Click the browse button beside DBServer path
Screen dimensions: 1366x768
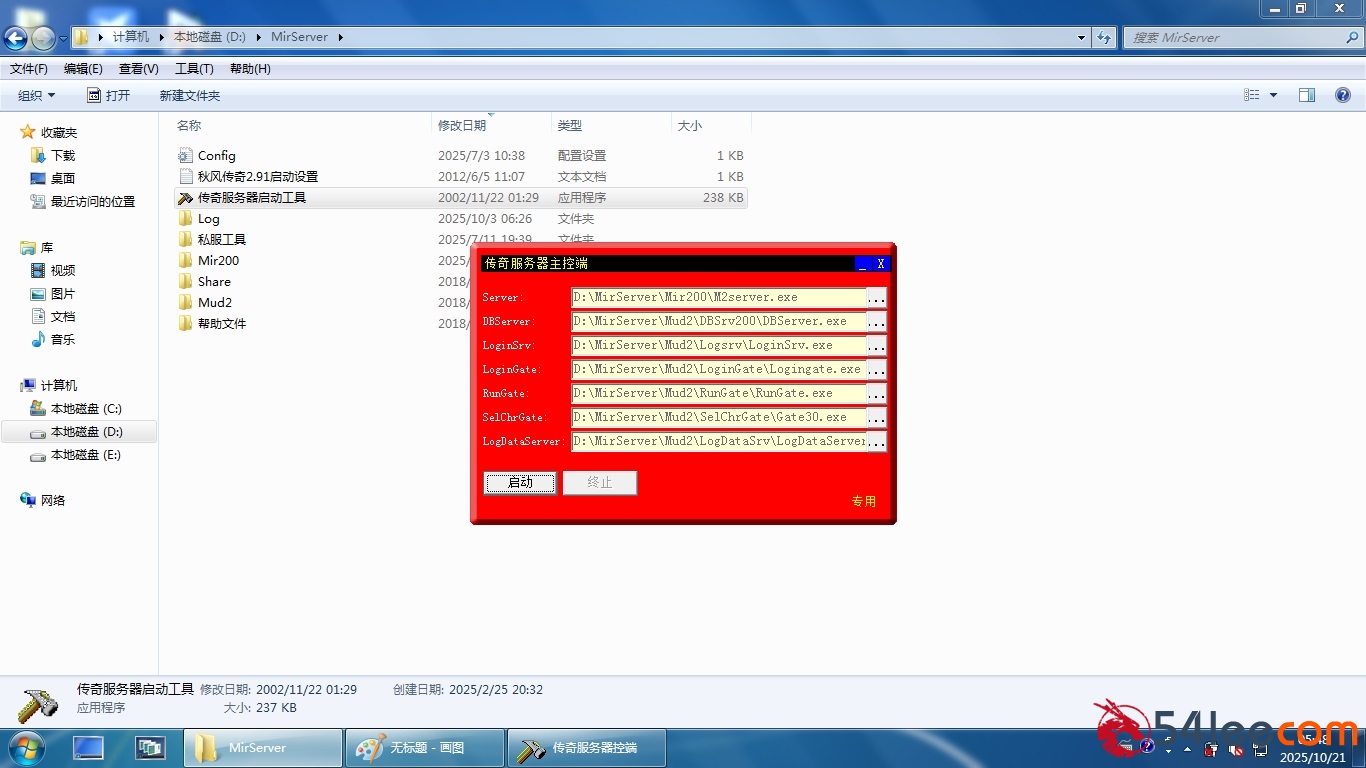876,322
